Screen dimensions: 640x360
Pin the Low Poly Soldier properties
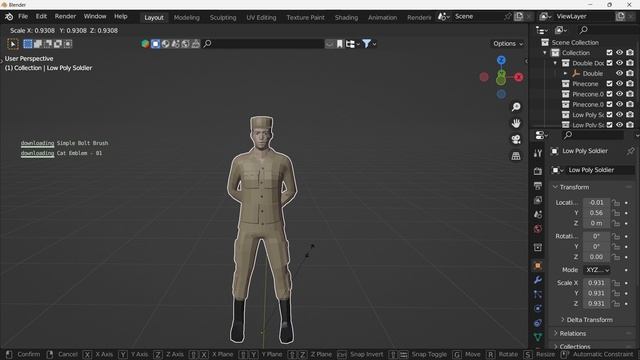click(630, 151)
